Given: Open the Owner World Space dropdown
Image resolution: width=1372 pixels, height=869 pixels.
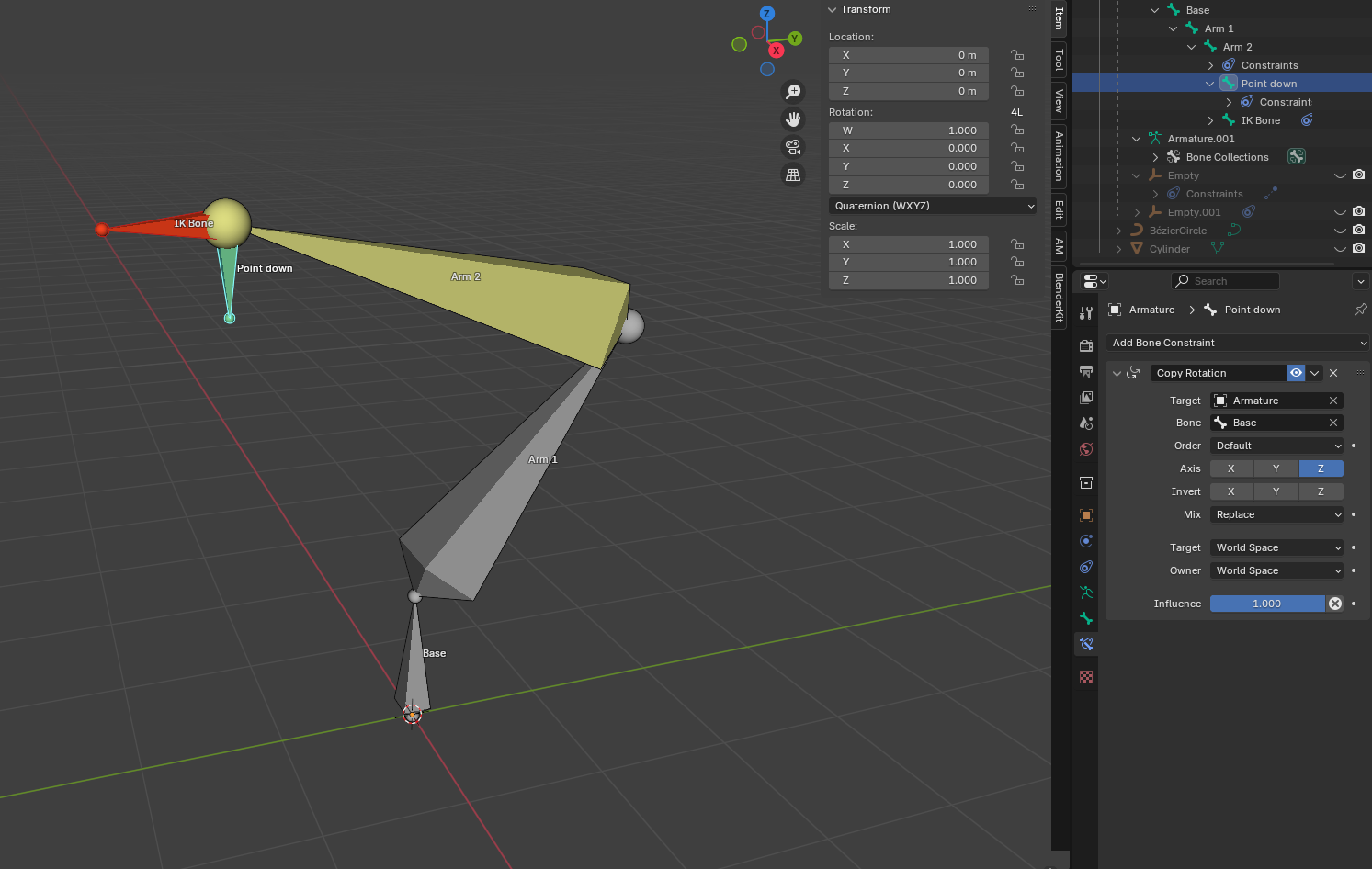Looking at the screenshot, I should coord(1276,570).
